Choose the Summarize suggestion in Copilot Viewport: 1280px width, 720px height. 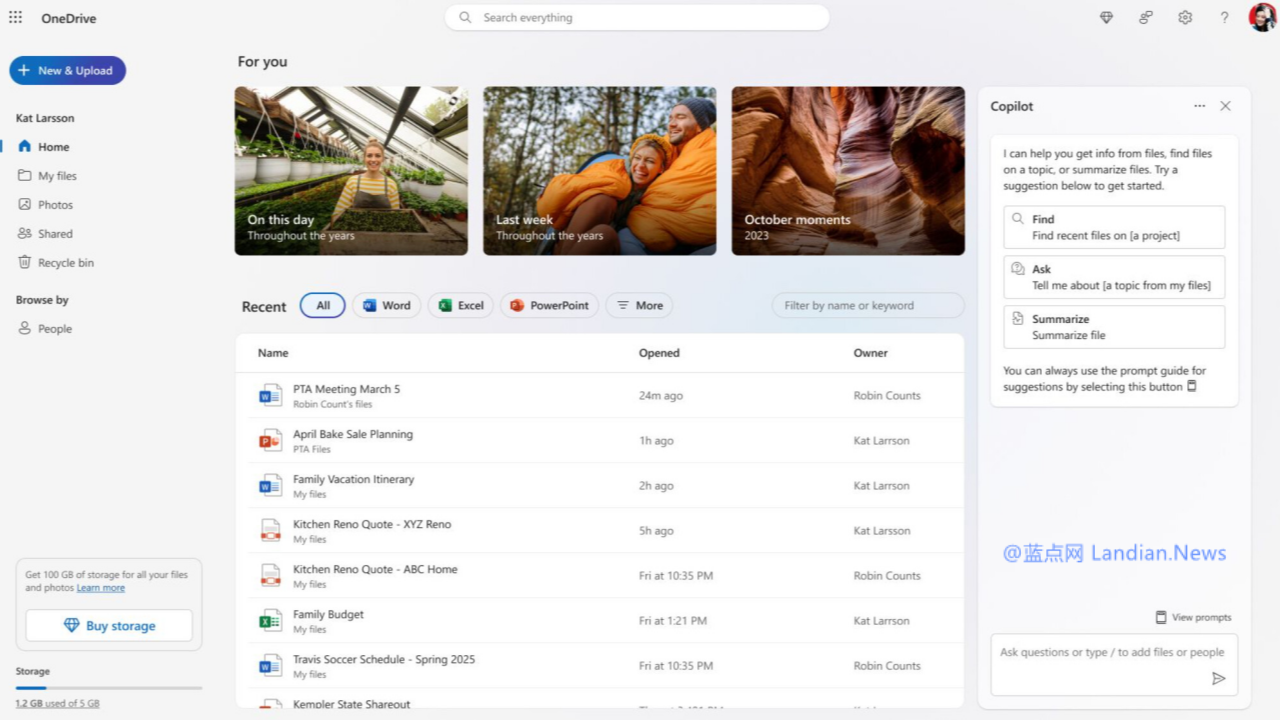[1114, 327]
